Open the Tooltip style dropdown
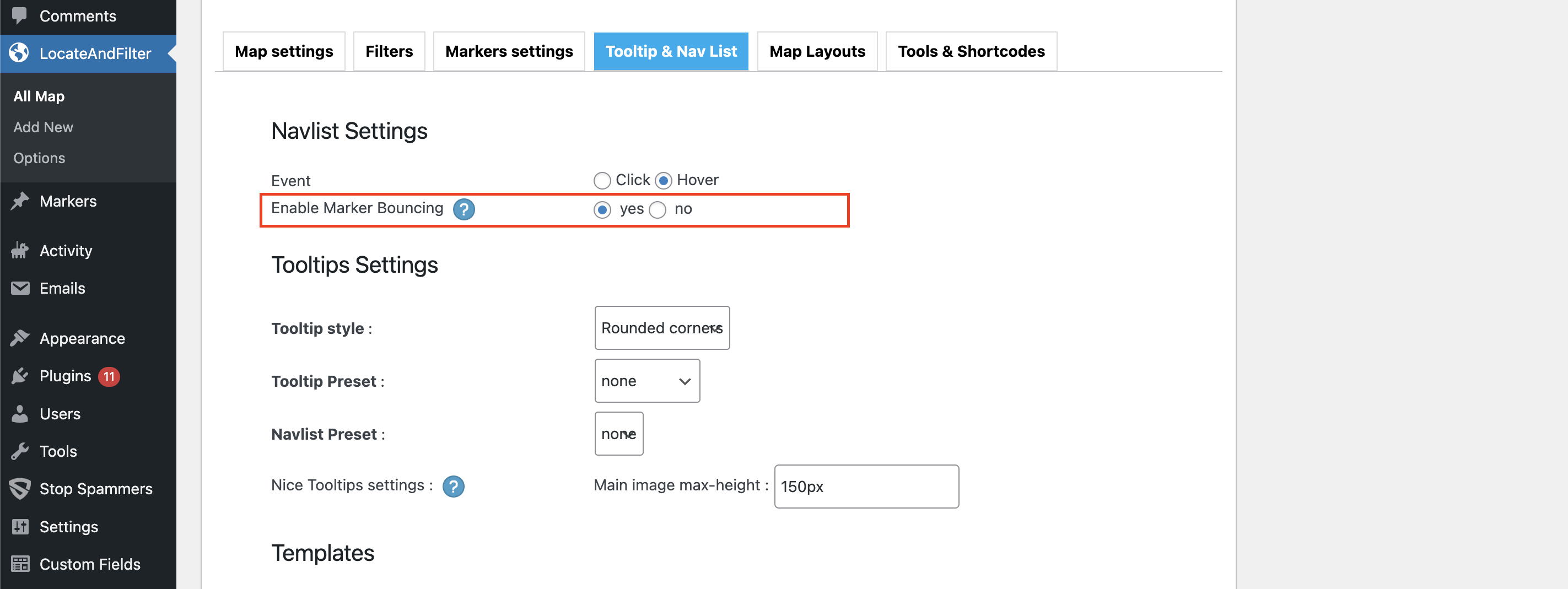The height and width of the screenshot is (589, 1568). pos(662,328)
